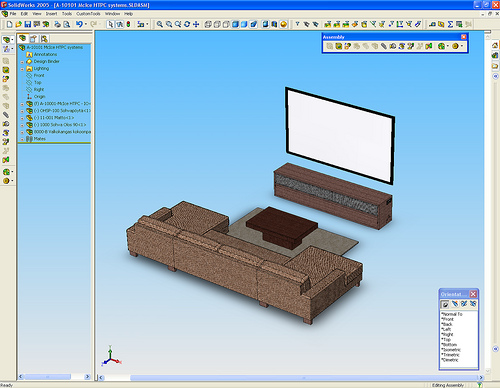The width and height of the screenshot is (500, 388).
Task: Expand the Design Binder tree node
Action: pos(22,62)
